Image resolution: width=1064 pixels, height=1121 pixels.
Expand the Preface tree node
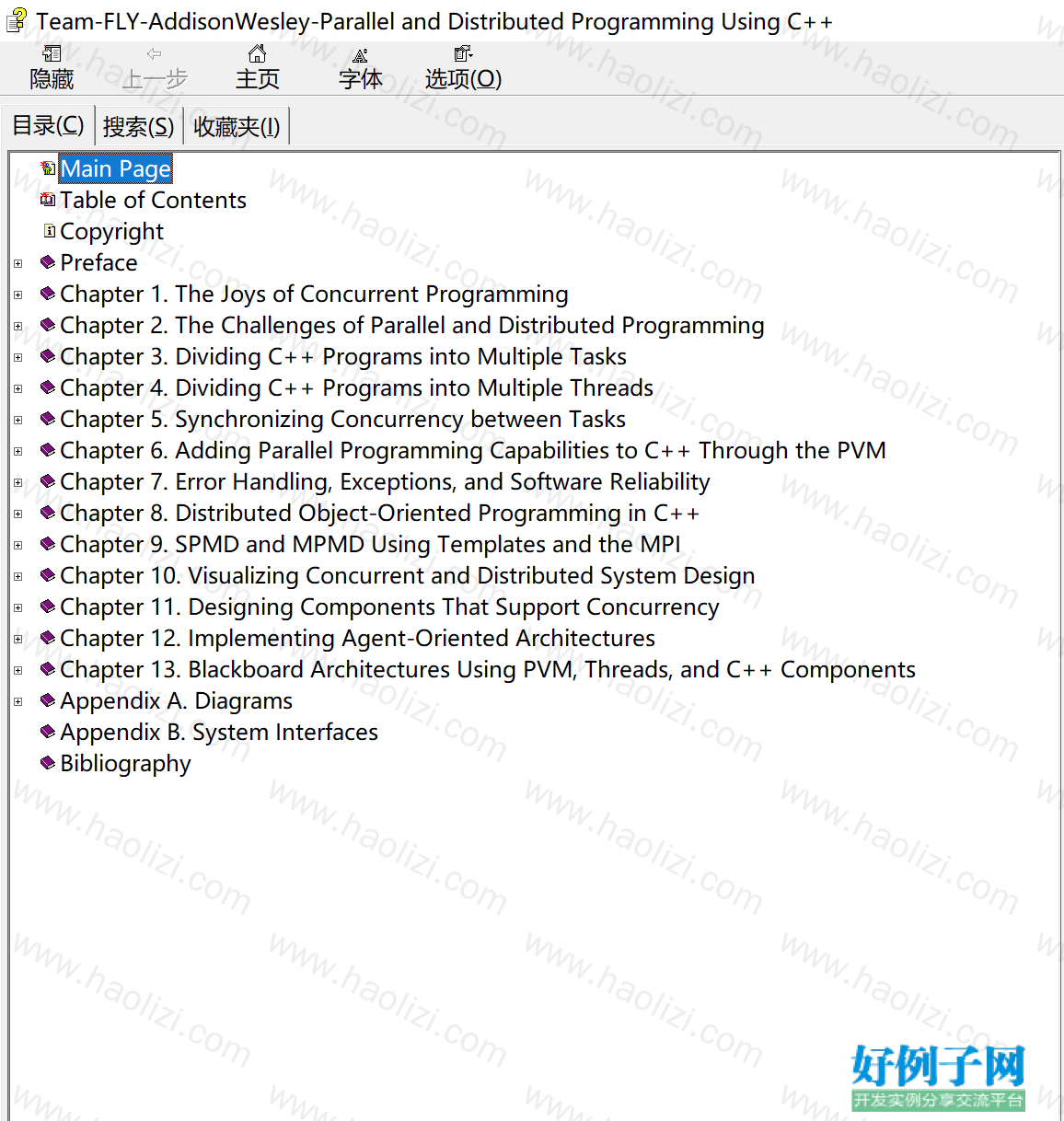tap(17, 264)
